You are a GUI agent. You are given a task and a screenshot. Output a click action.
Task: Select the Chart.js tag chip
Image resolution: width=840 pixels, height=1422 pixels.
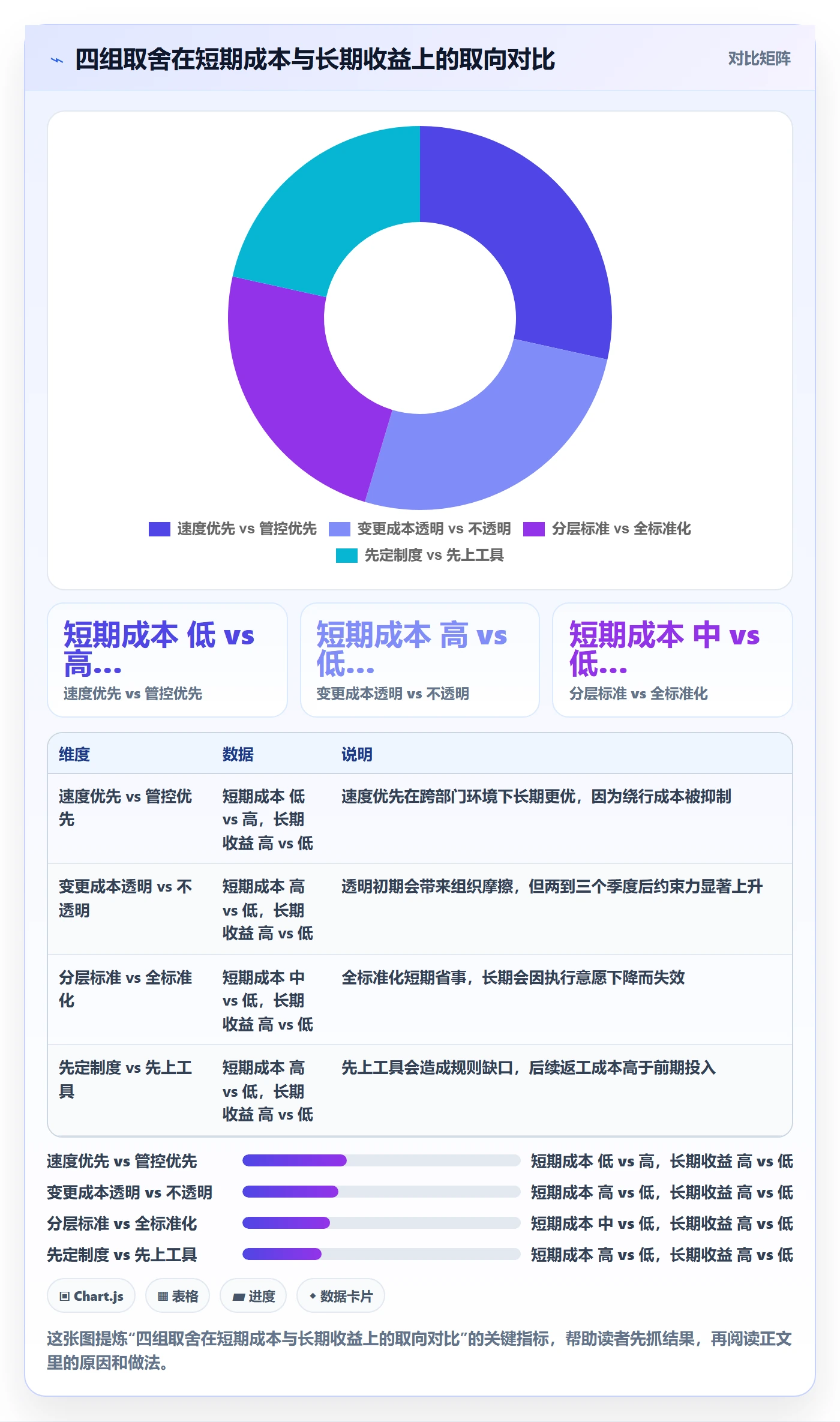pyautogui.click(x=91, y=1296)
